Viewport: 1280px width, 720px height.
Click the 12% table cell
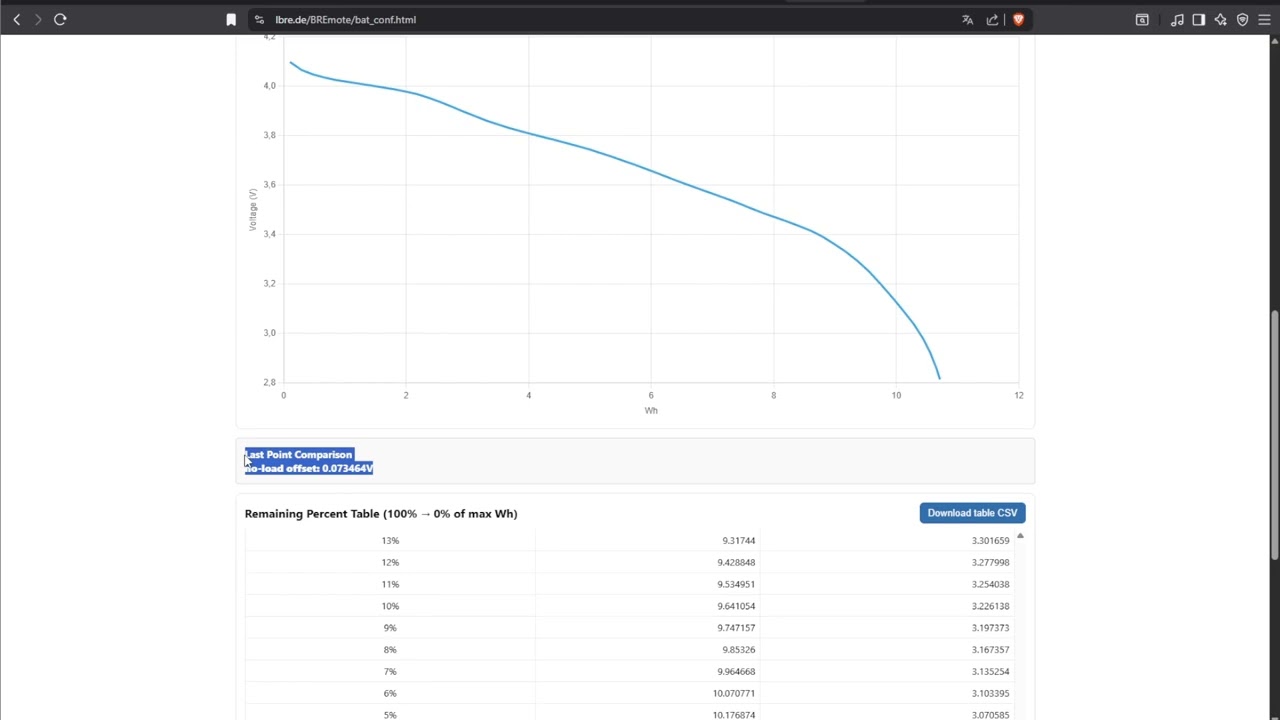(x=390, y=563)
